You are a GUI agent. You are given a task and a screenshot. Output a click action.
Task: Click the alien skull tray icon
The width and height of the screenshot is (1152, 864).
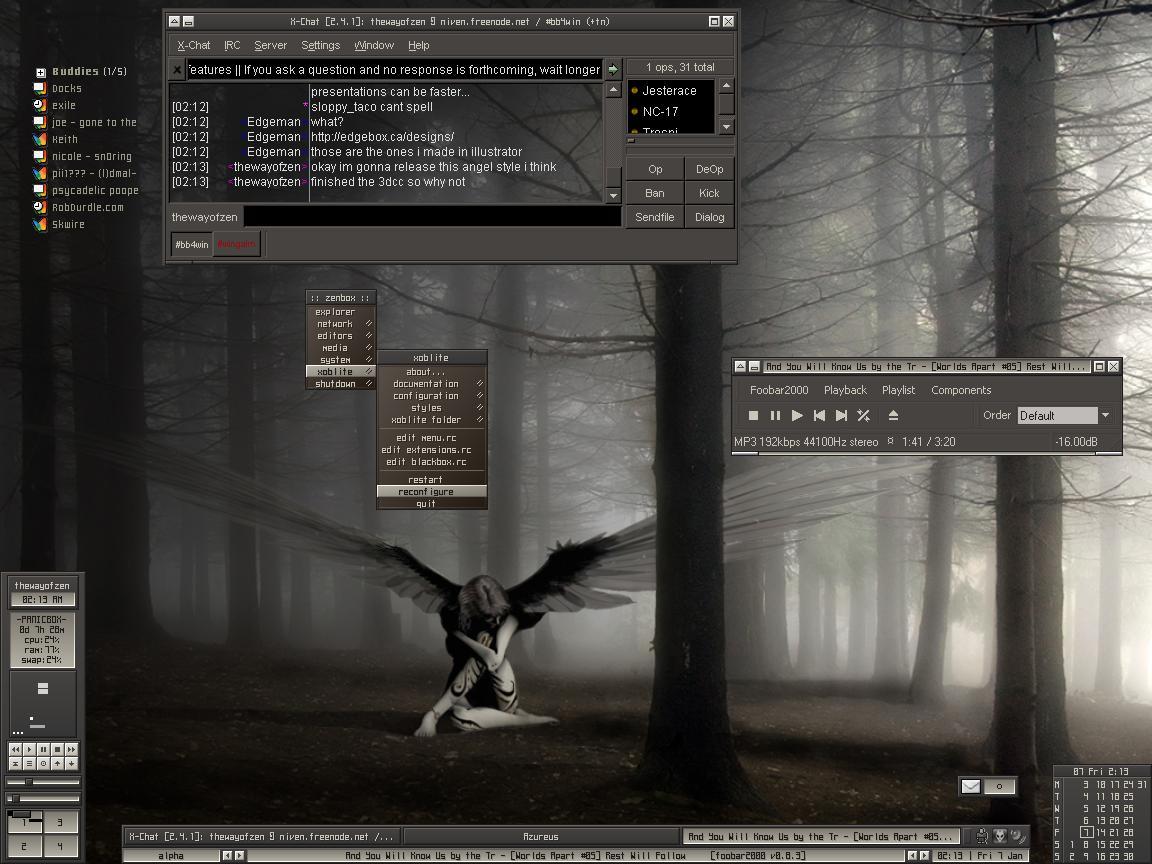pyautogui.click(x=999, y=836)
